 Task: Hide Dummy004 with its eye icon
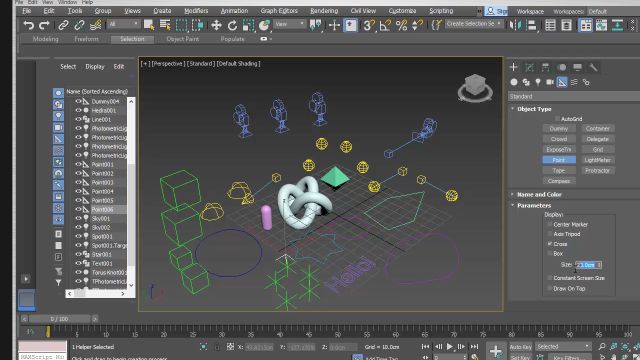[x=78, y=101]
